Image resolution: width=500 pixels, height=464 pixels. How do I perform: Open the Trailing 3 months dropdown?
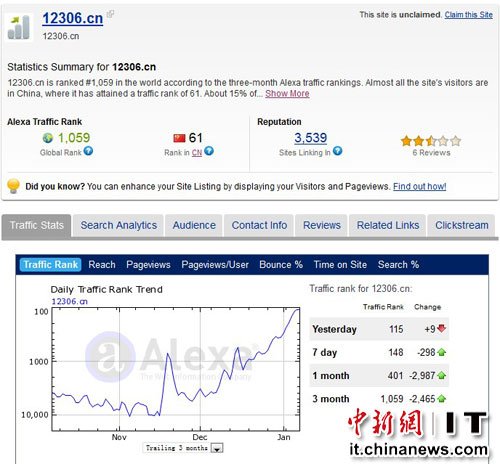click(183, 448)
